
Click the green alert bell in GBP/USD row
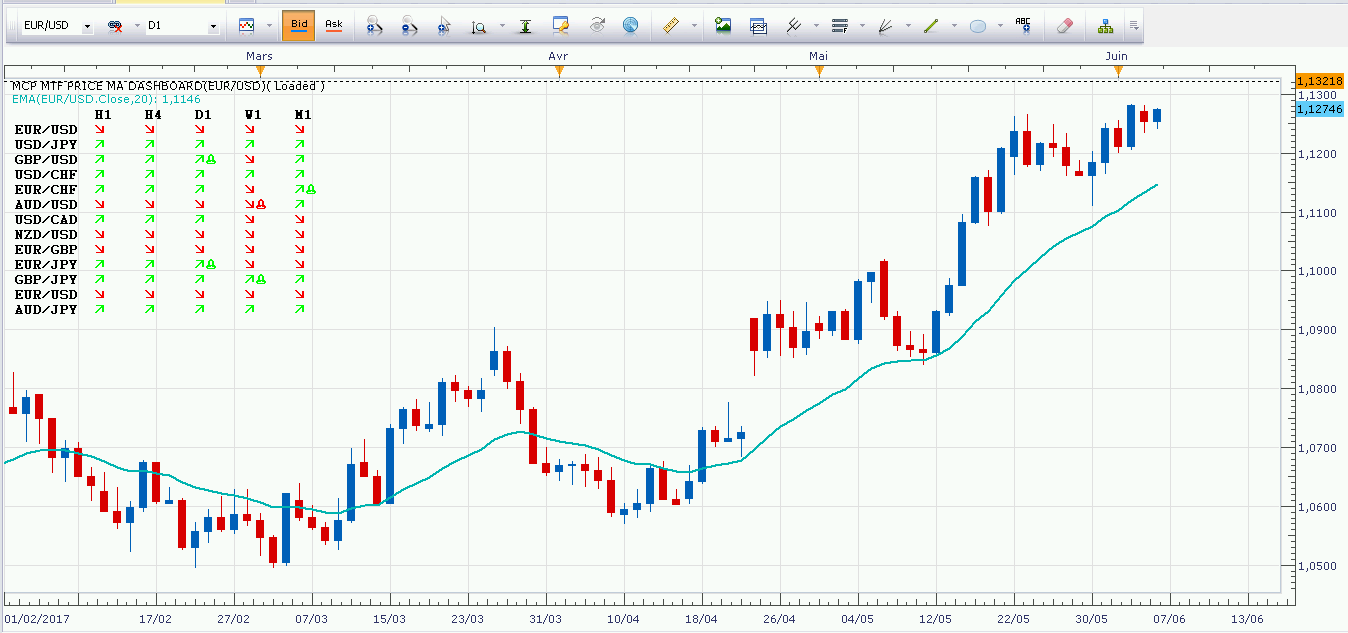211,160
